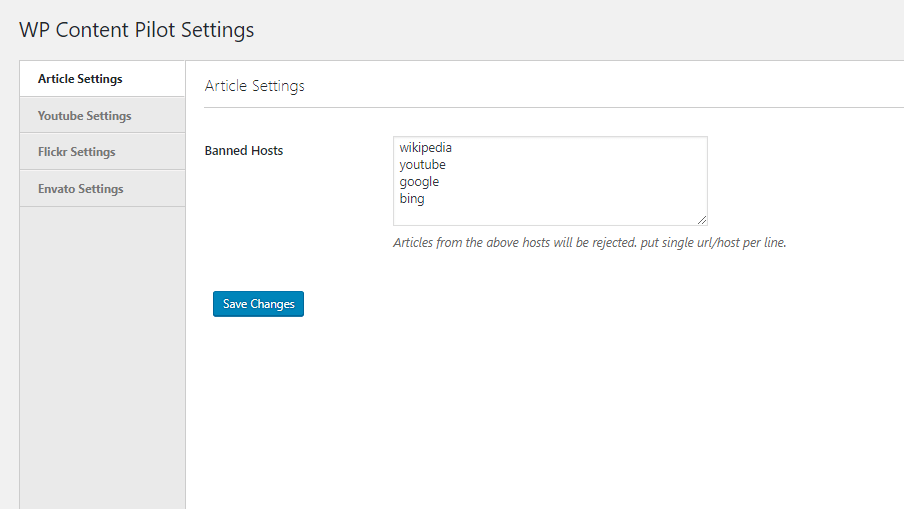Set cursor on the google host entry
Screen dimensions: 904x509
419,182
